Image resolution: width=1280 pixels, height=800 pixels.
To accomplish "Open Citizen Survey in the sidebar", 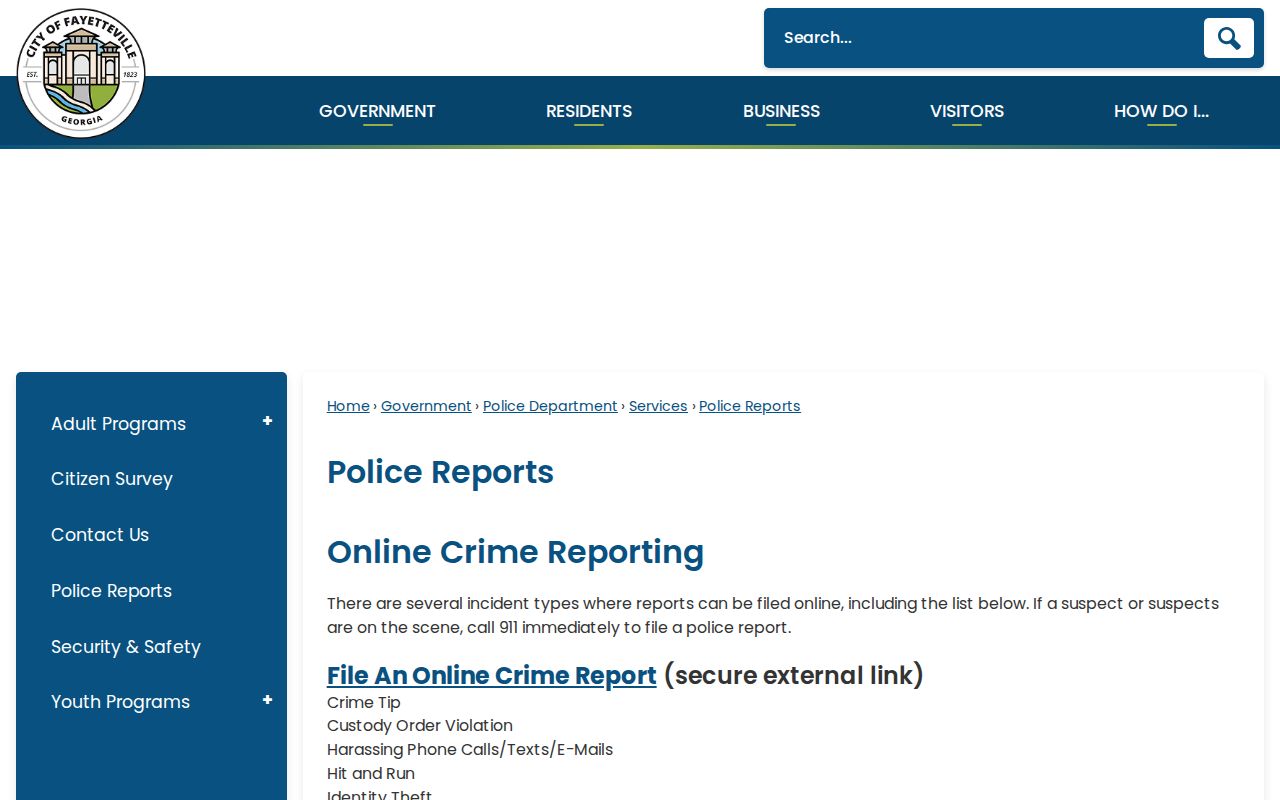I will pyautogui.click(x=112, y=479).
